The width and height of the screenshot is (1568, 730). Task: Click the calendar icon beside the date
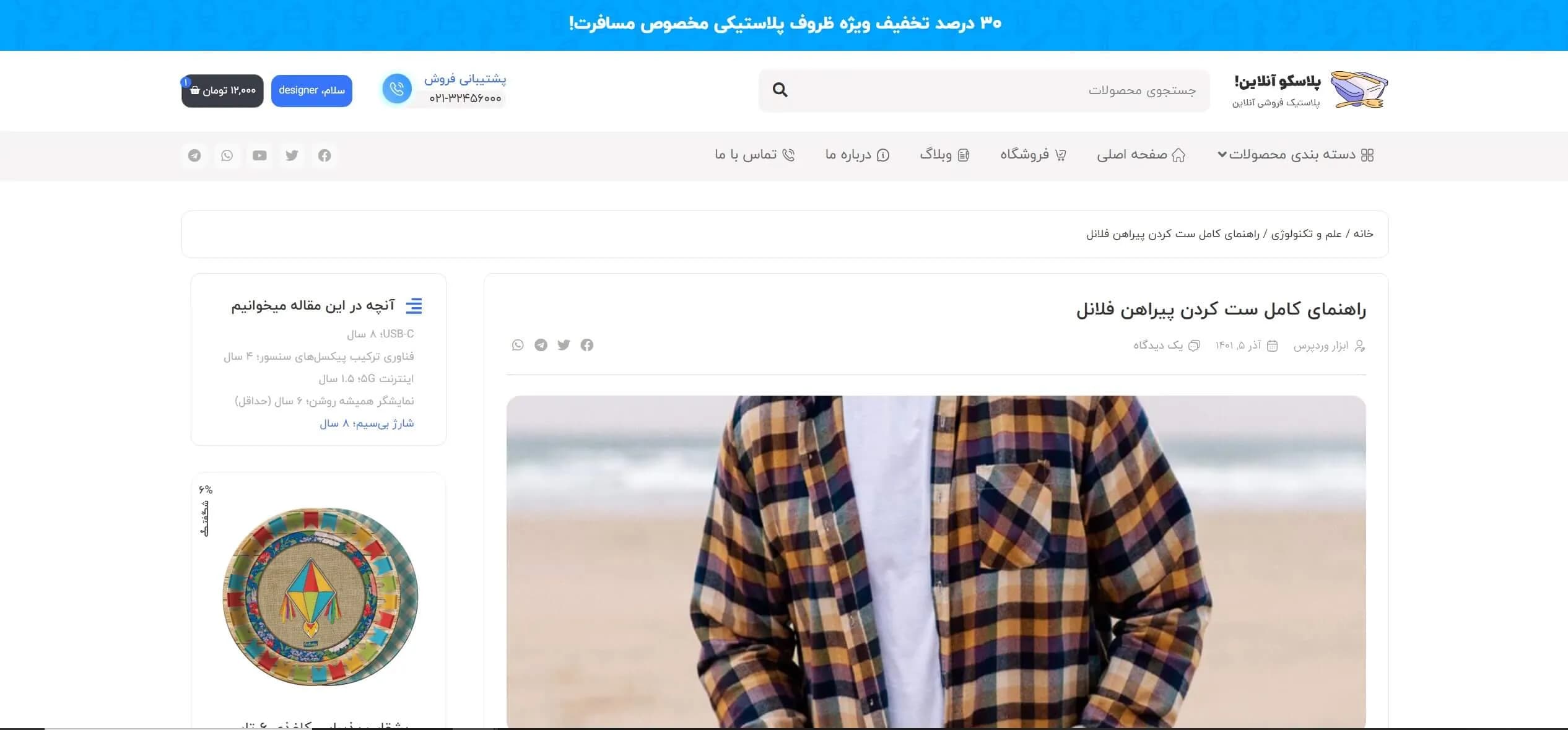pyautogui.click(x=1272, y=345)
